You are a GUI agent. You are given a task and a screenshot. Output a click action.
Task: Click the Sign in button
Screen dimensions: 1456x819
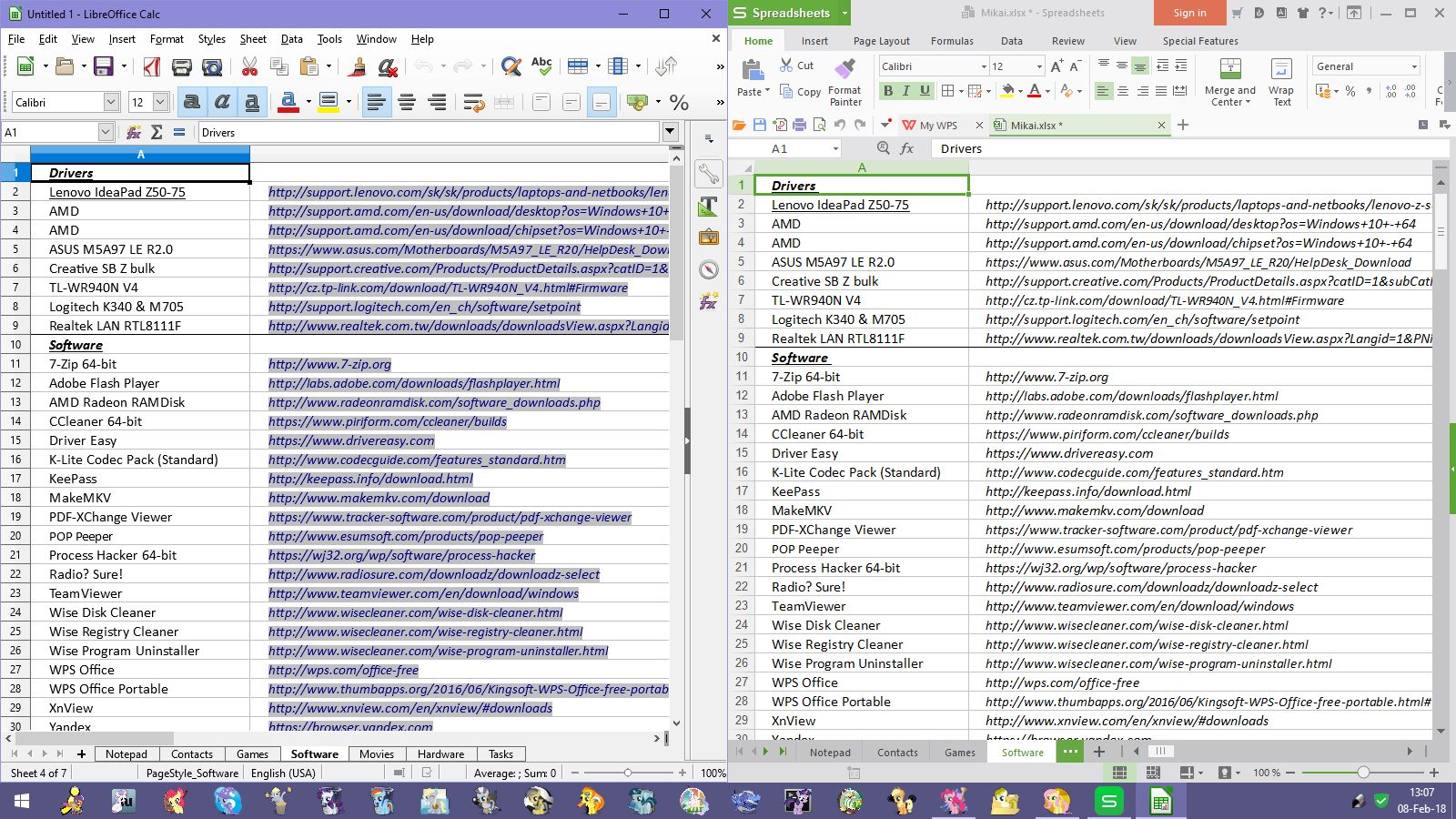click(1189, 13)
